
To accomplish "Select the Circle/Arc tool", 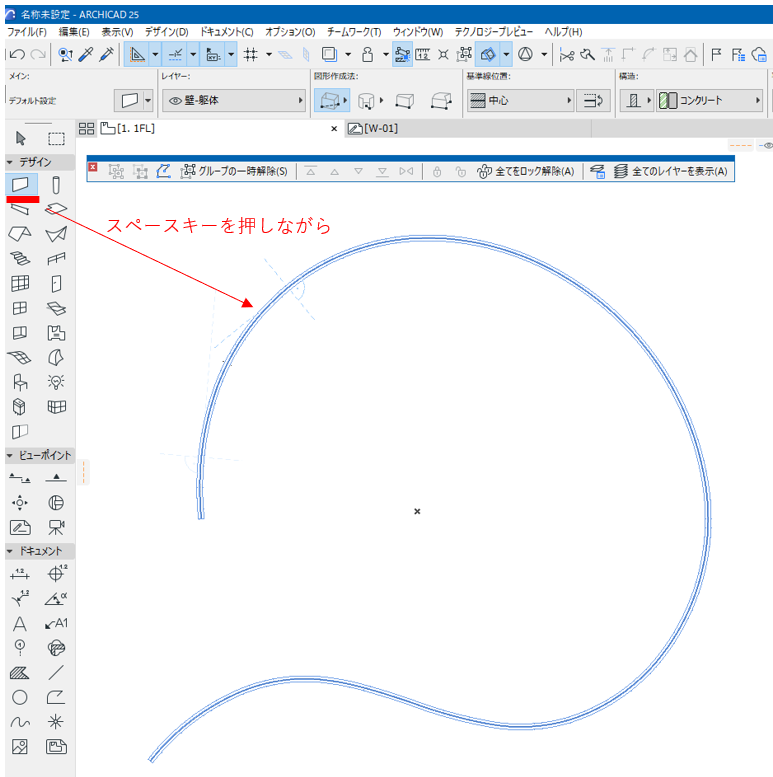I will click(20, 697).
